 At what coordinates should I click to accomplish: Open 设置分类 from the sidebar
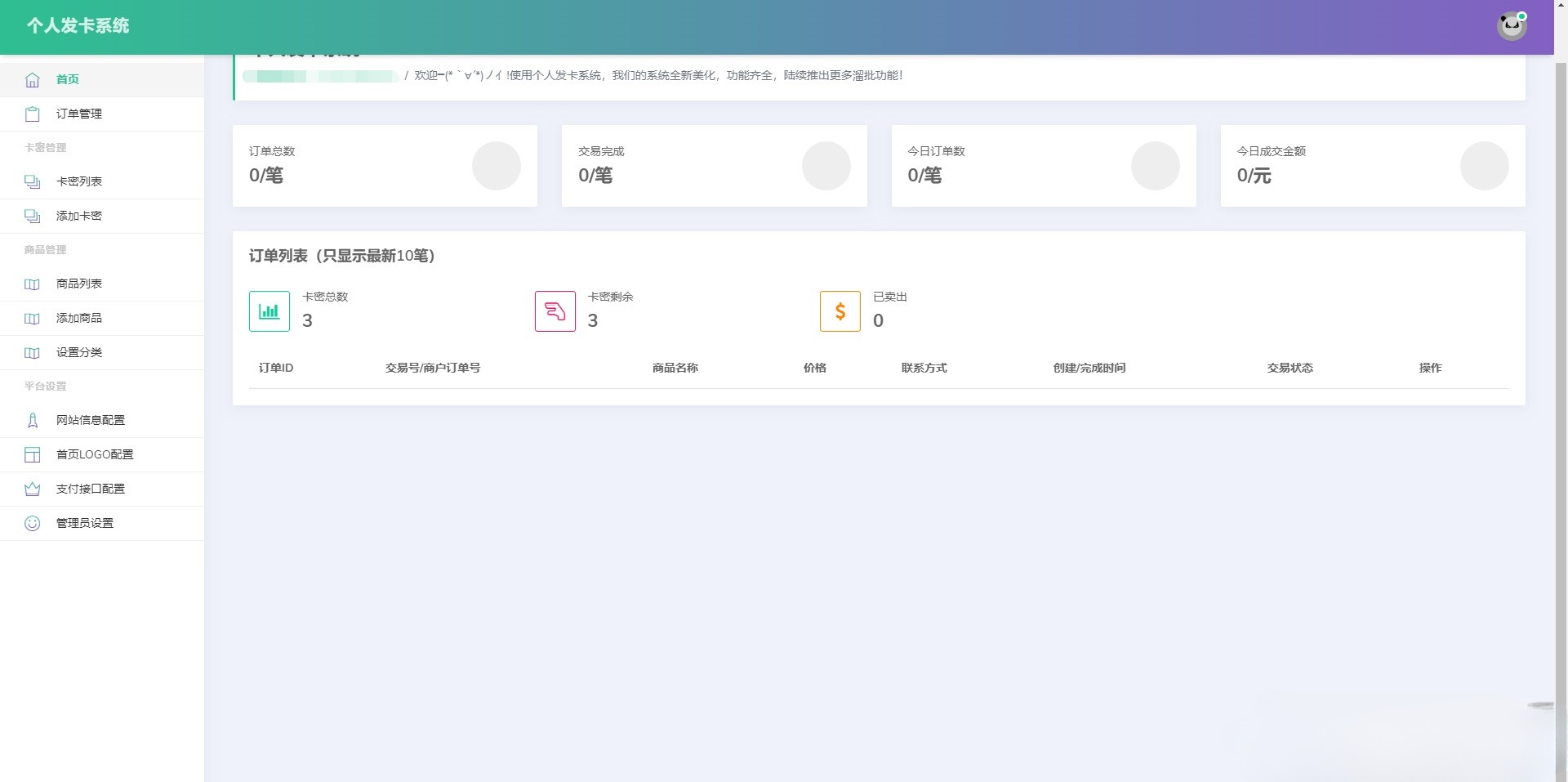pos(79,352)
